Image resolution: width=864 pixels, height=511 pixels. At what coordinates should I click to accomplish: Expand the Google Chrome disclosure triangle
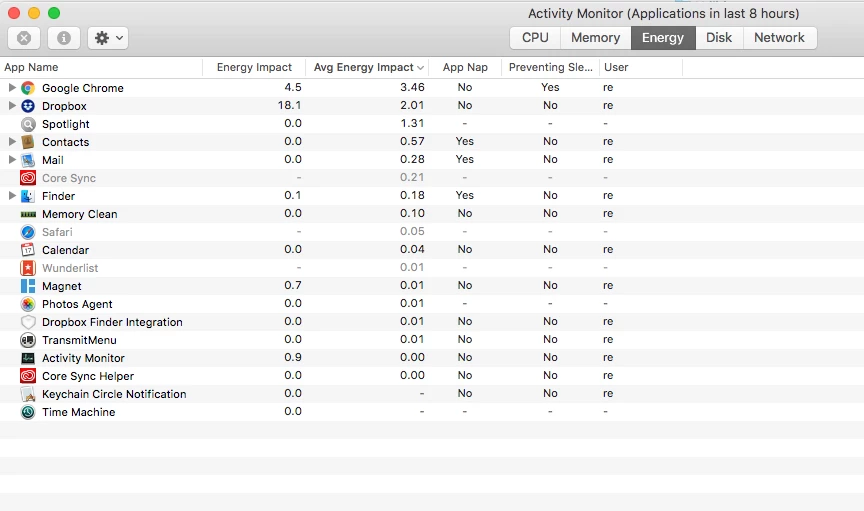point(12,88)
